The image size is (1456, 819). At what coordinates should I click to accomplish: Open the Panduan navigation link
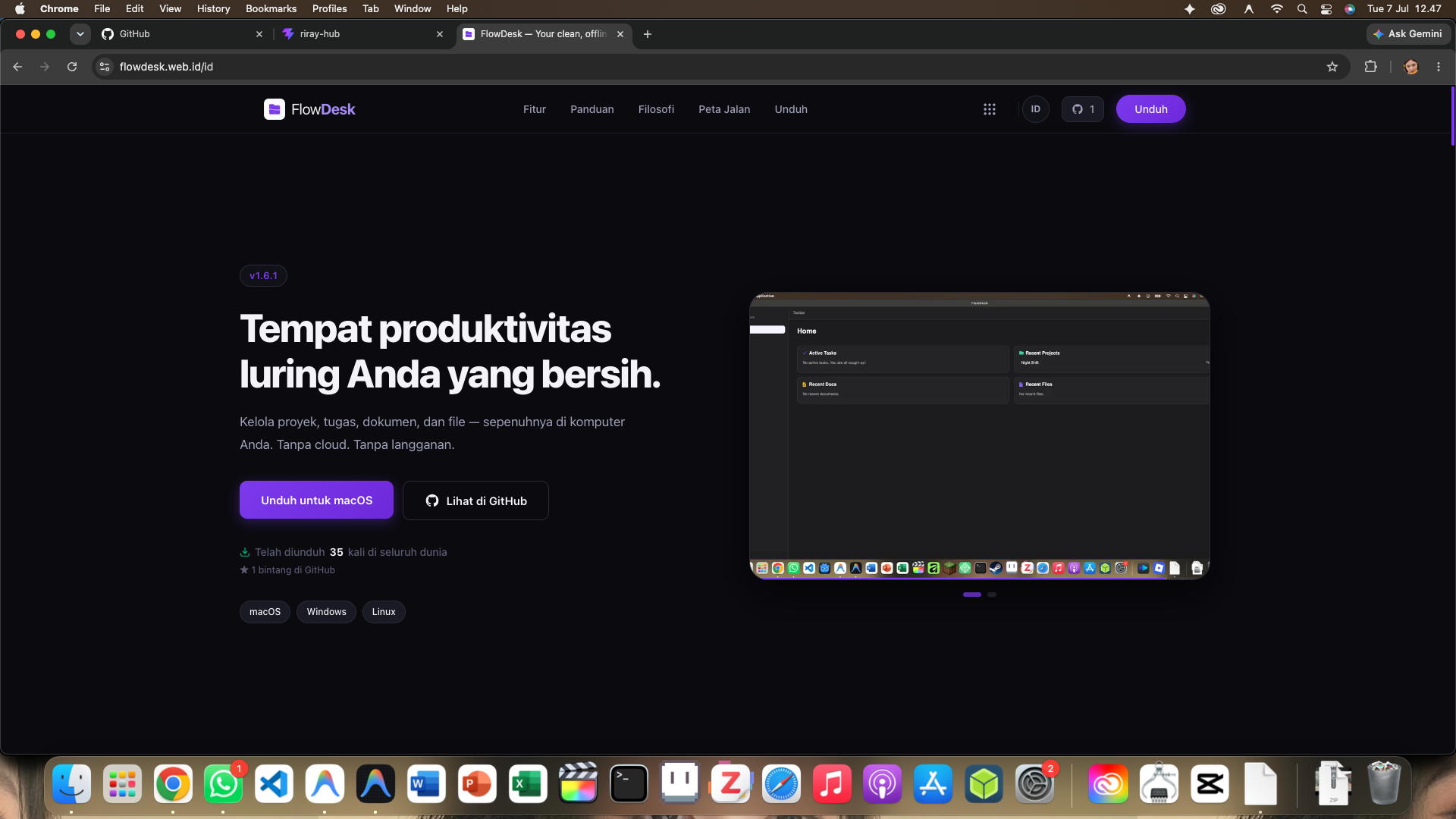(x=592, y=109)
